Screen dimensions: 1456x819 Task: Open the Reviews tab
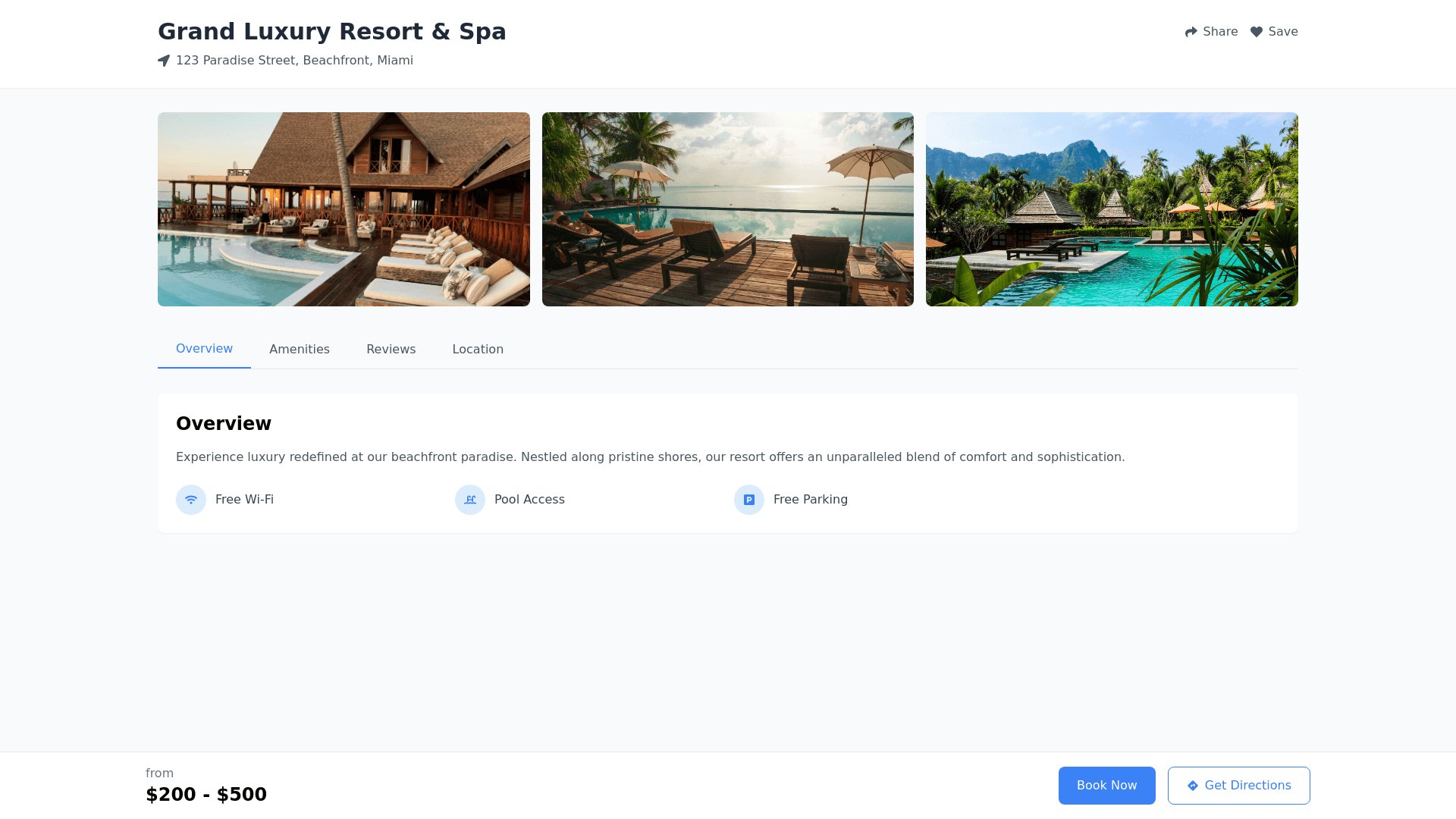click(x=391, y=350)
